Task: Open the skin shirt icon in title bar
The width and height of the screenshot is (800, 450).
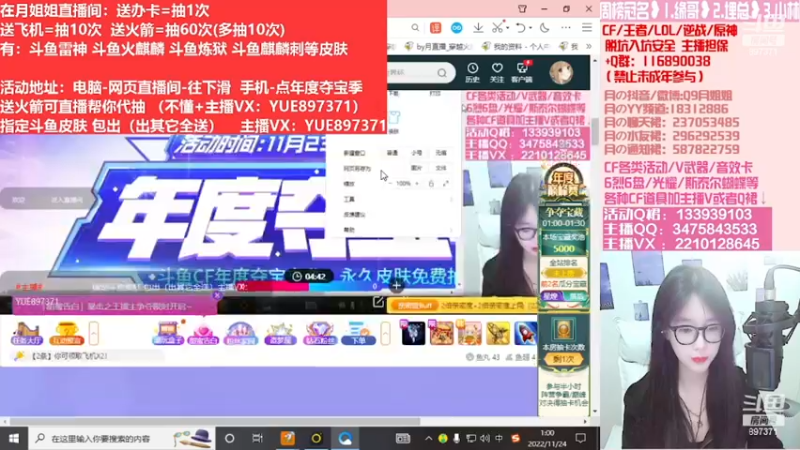Action: pos(522,9)
